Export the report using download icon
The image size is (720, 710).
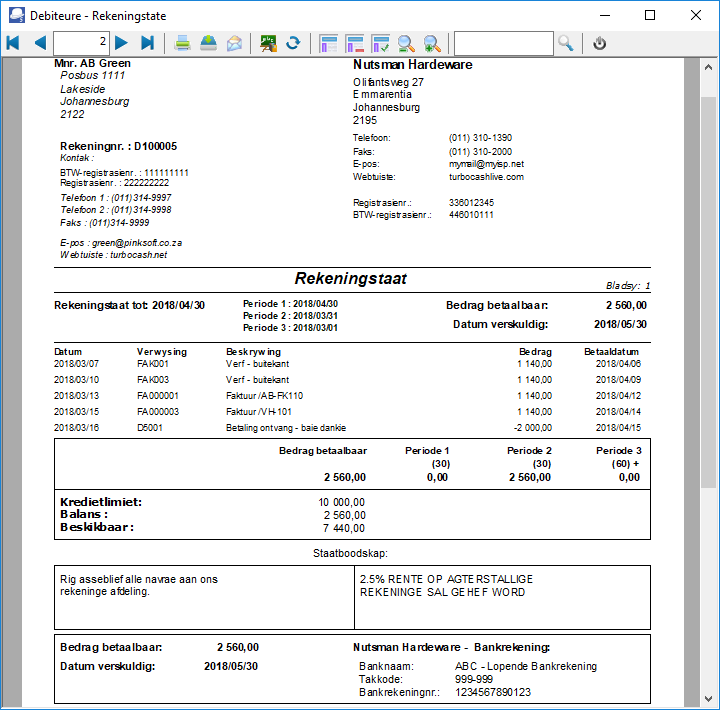pos(209,43)
